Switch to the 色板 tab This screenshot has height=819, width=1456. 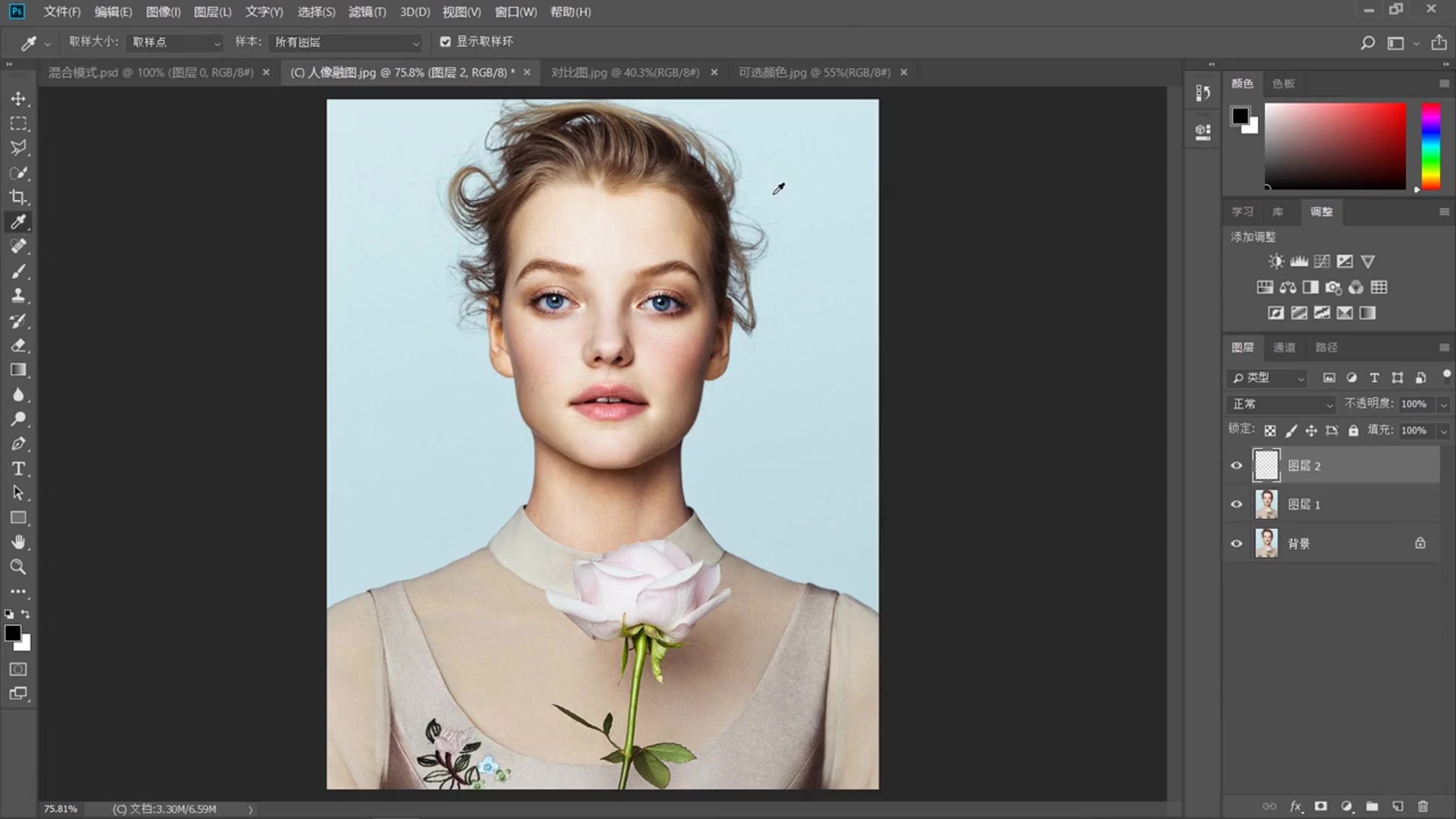pos(1283,83)
